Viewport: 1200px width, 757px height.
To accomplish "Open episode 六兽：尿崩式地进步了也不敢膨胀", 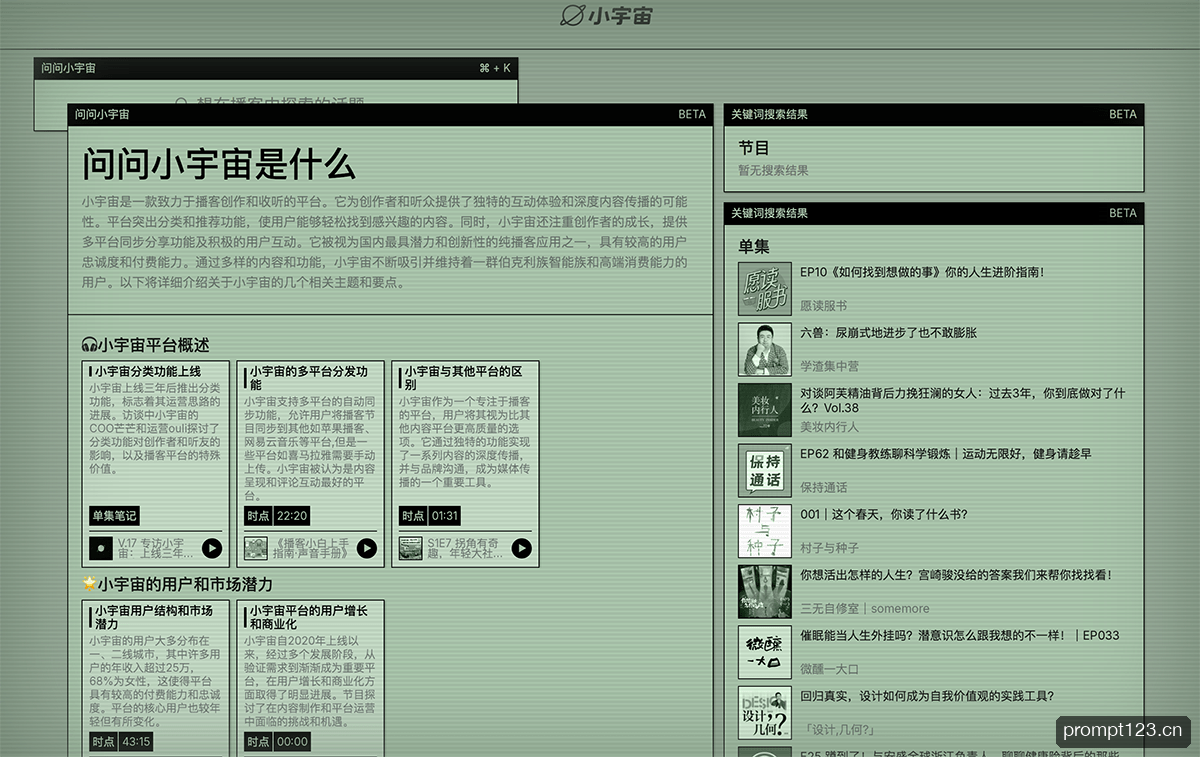I will coord(889,332).
